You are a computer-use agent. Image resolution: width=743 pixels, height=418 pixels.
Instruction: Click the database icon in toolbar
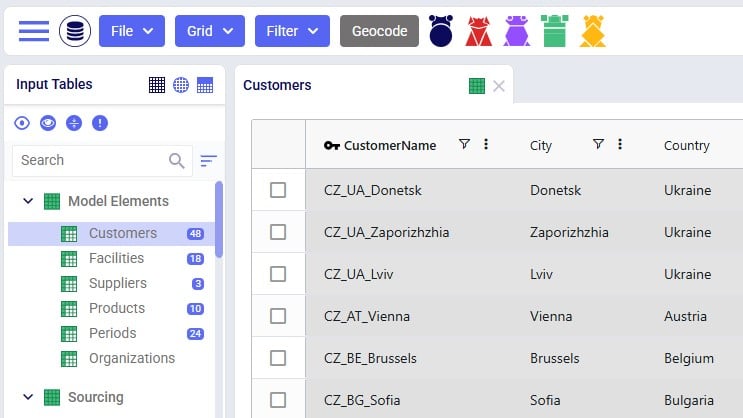(x=74, y=31)
